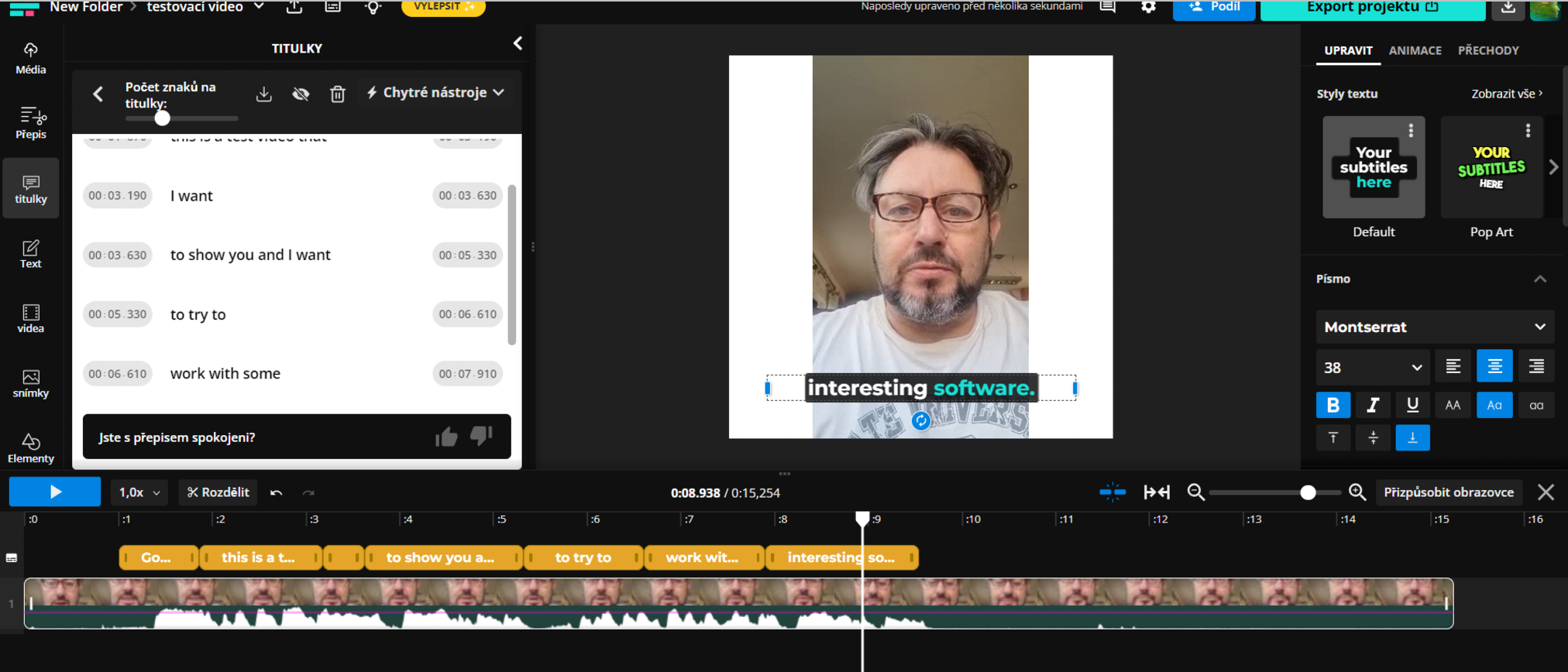Select 'interesting so...' timeline subtitle clip
The image size is (1568, 672).
coord(842,557)
